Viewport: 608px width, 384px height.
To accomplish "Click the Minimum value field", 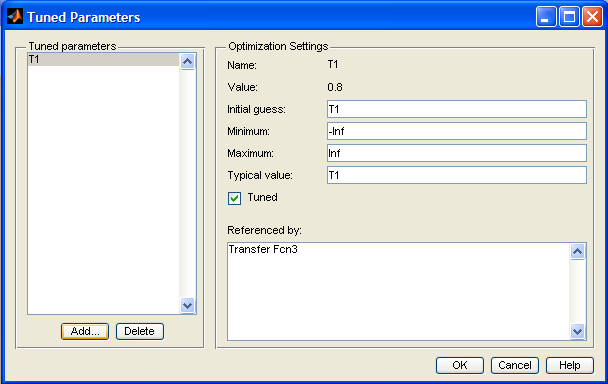I will (457, 131).
